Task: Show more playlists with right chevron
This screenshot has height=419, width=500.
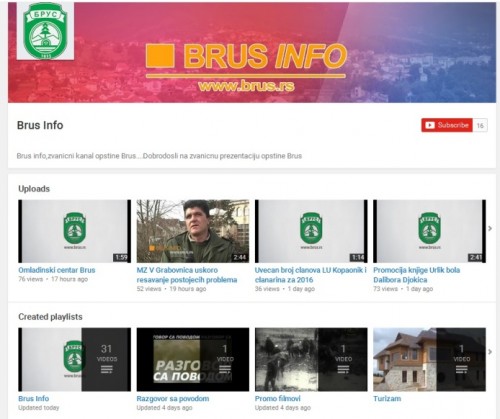Action: 490,352
